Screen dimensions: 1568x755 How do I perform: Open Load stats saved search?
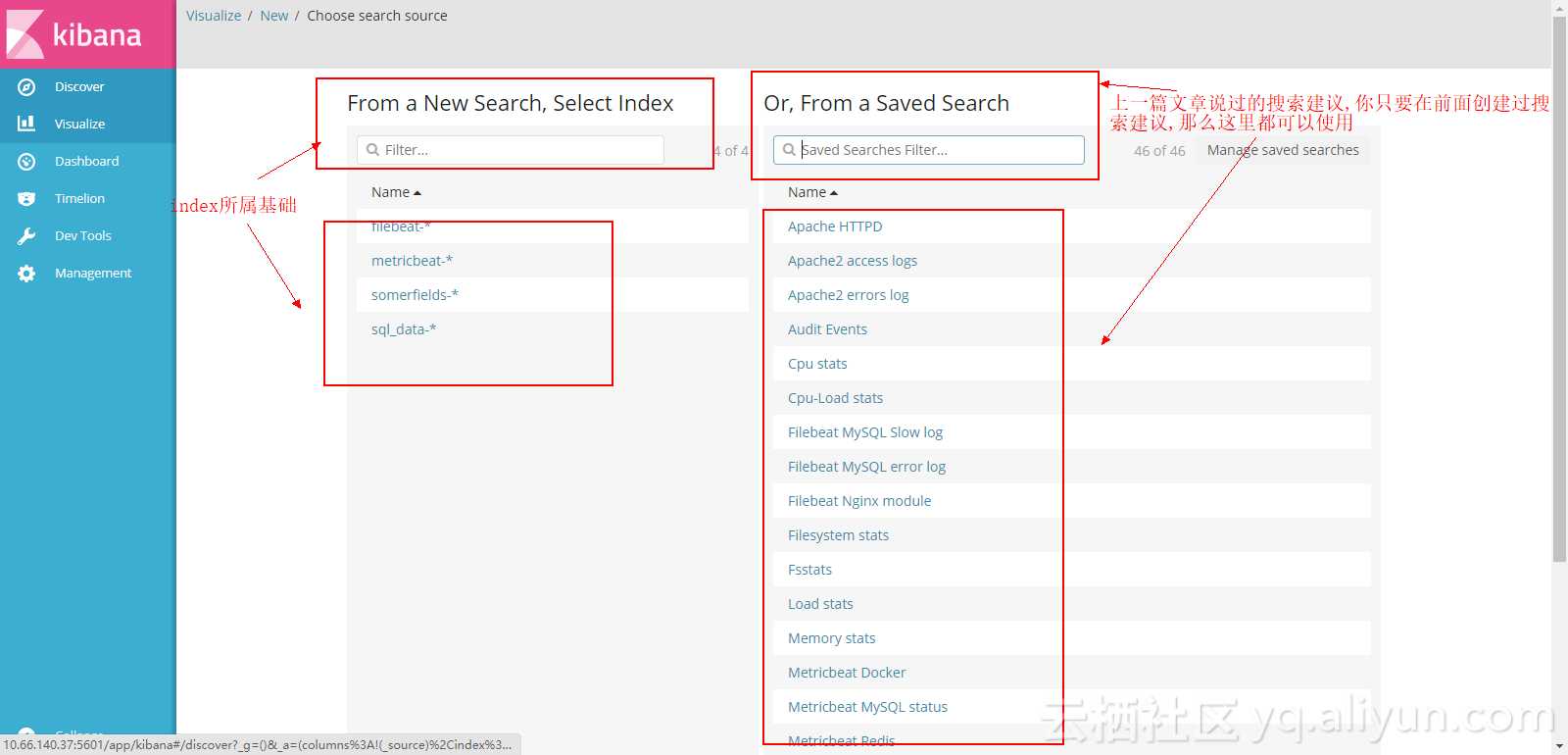[x=820, y=604]
